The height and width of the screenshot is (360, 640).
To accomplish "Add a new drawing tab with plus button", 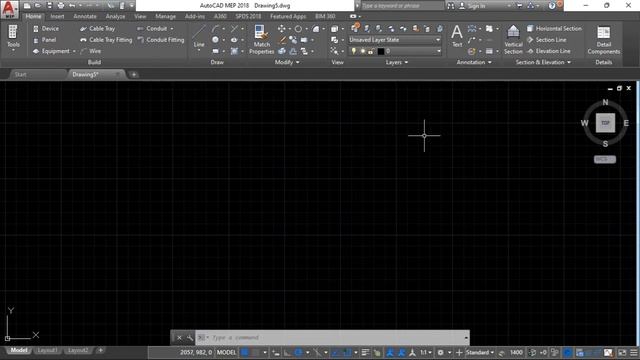I will (133, 74).
